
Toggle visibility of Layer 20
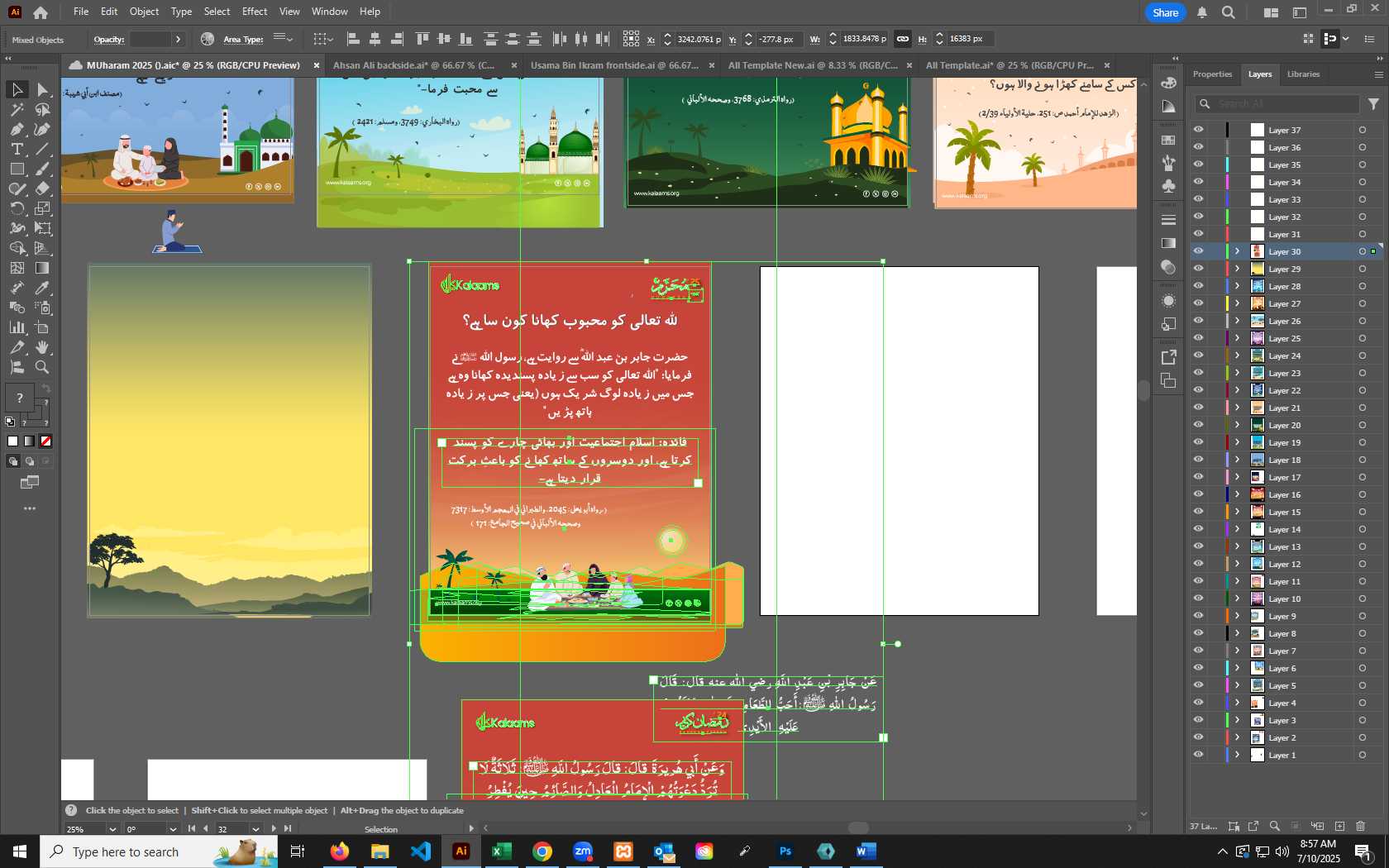(x=1198, y=425)
